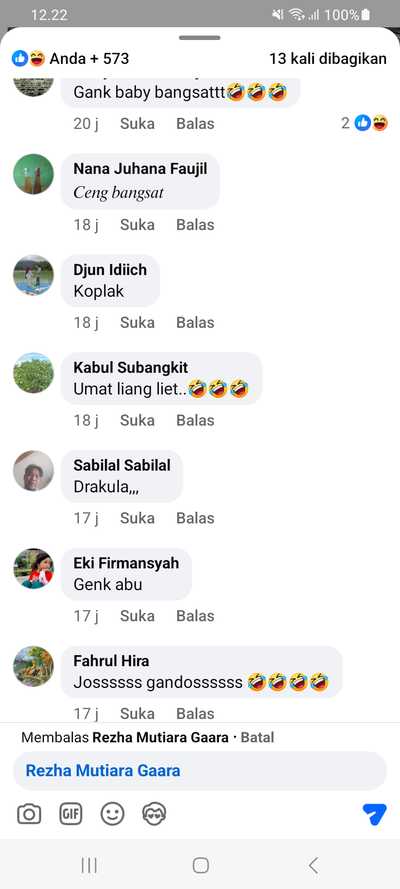
Task: Like Djun Idiich's Koplak comment
Action: [x=137, y=323]
